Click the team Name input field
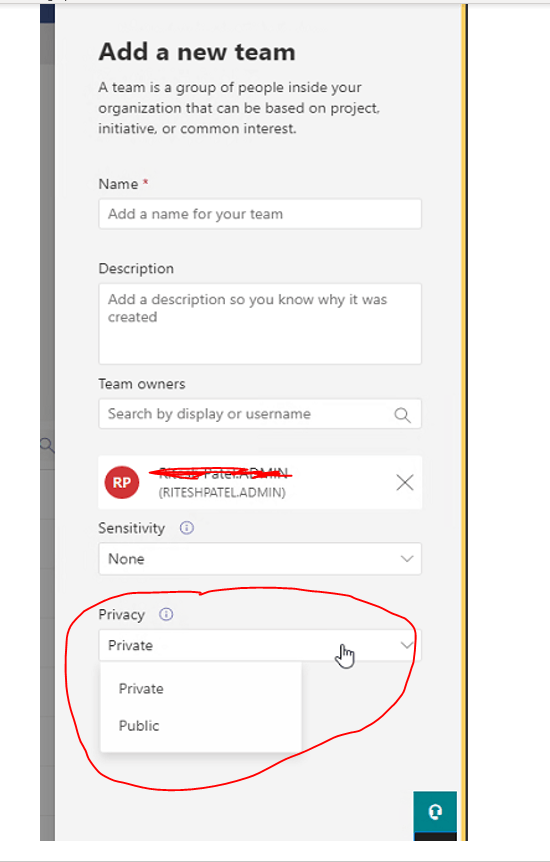This screenshot has height=862, width=550. click(x=260, y=214)
